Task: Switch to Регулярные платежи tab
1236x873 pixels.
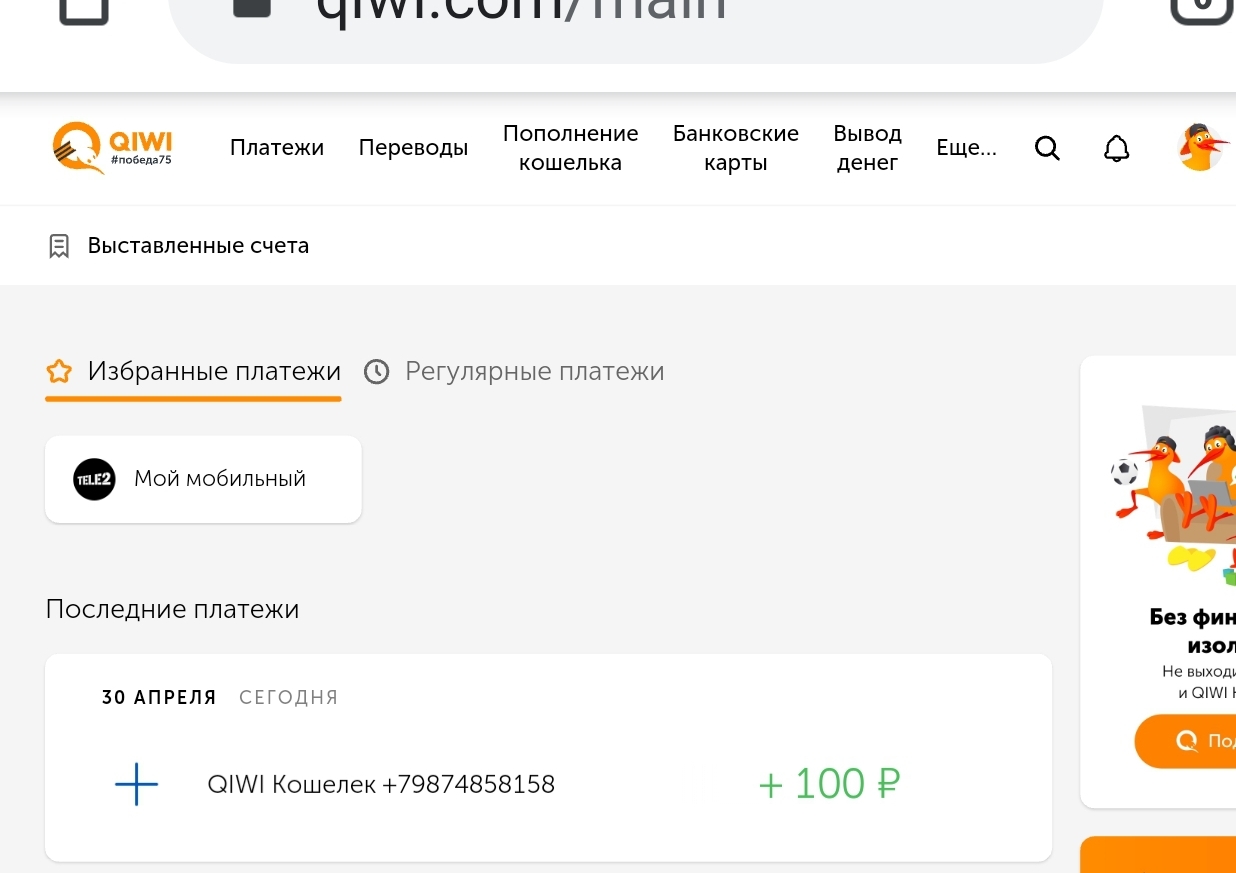Action: pos(534,372)
